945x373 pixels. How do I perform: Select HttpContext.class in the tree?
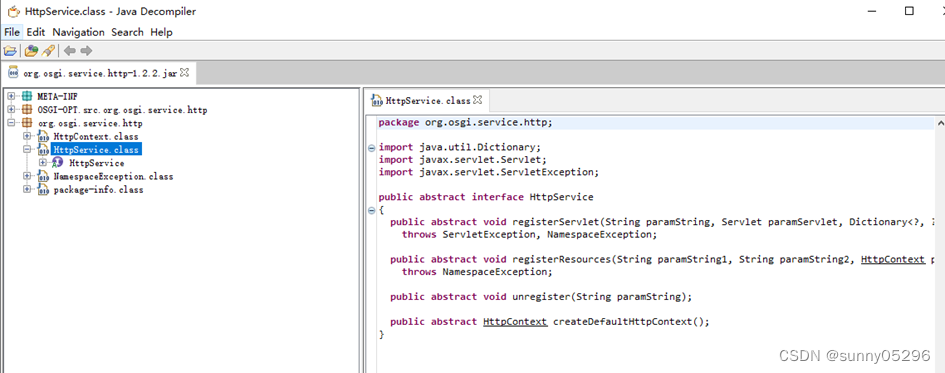[x=95, y=137]
